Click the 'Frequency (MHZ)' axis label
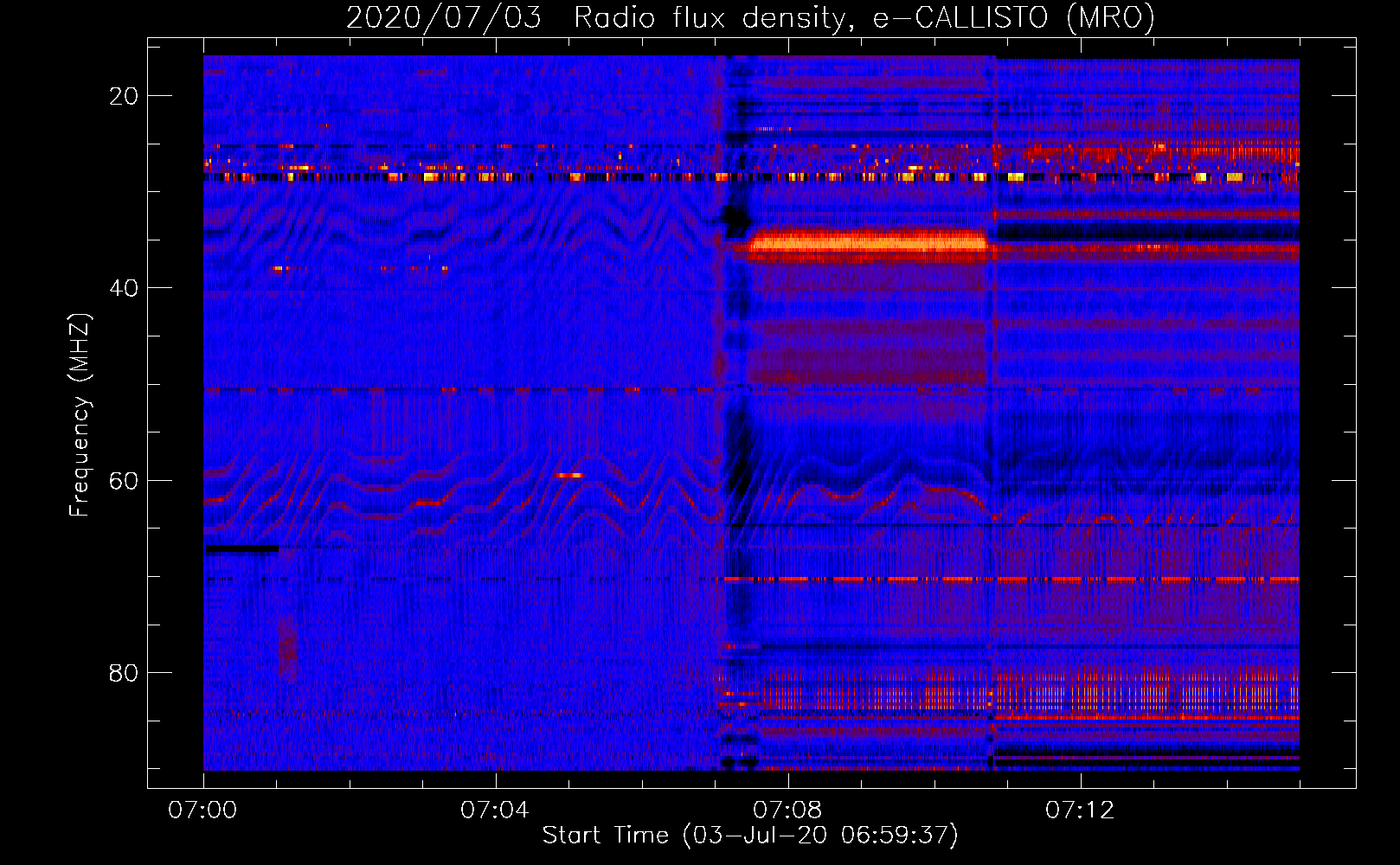Viewport: 1400px width, 865px height. coord(80,415)
